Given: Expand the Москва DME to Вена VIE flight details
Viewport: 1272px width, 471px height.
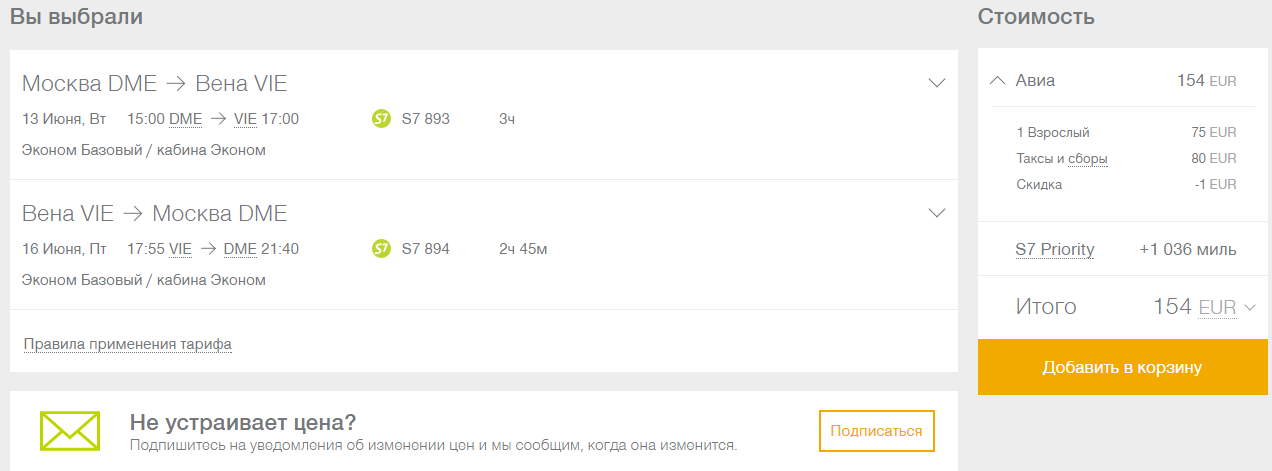Looking at the screenshot, I should click(x=937, y=83).
